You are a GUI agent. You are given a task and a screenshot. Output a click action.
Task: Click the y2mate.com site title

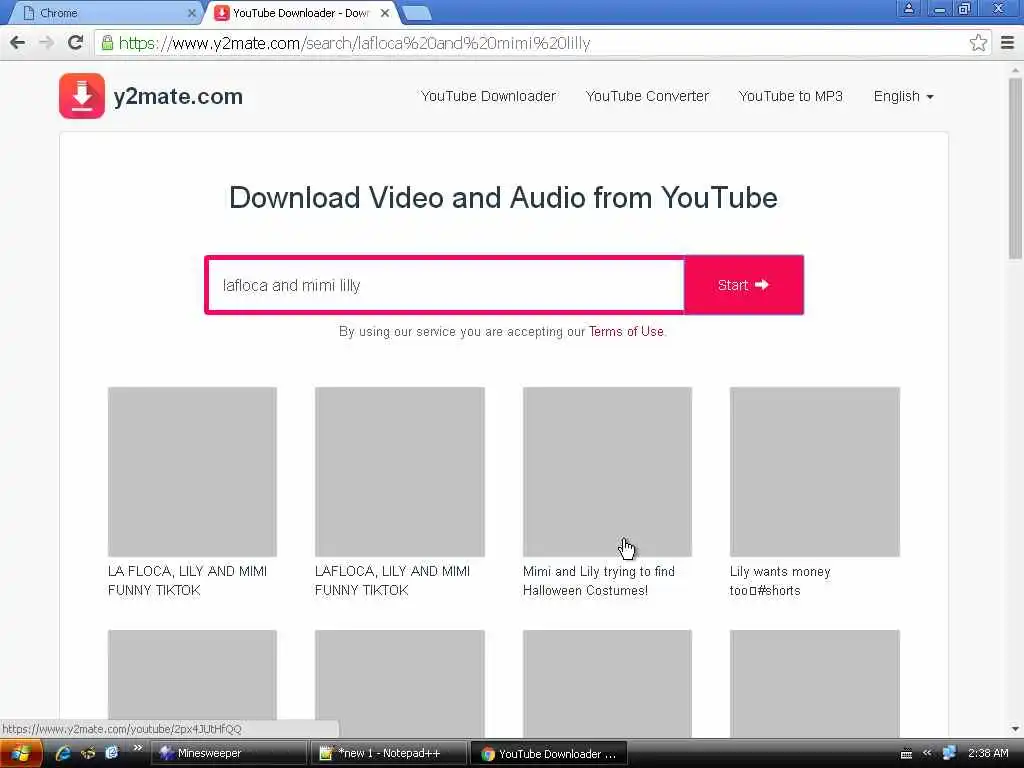(178, 96)
